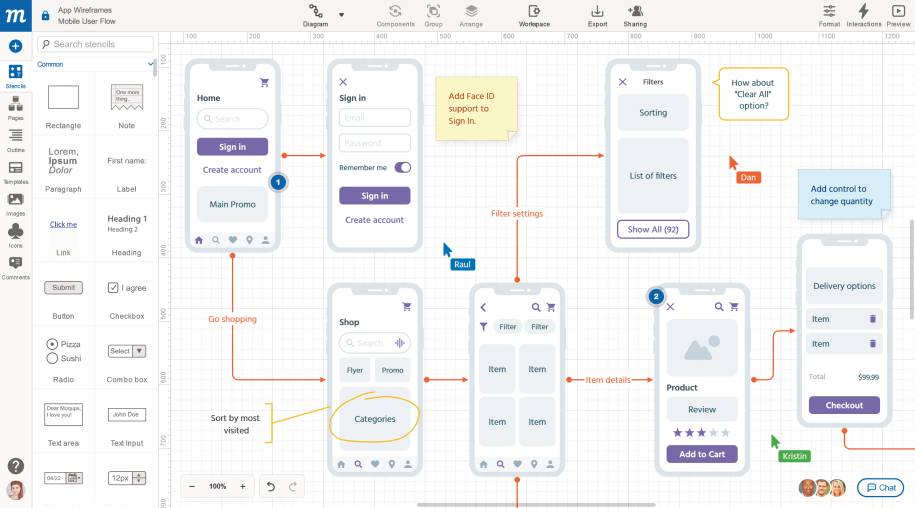Switch to the Images sidebar tab

tap(16, 204)
